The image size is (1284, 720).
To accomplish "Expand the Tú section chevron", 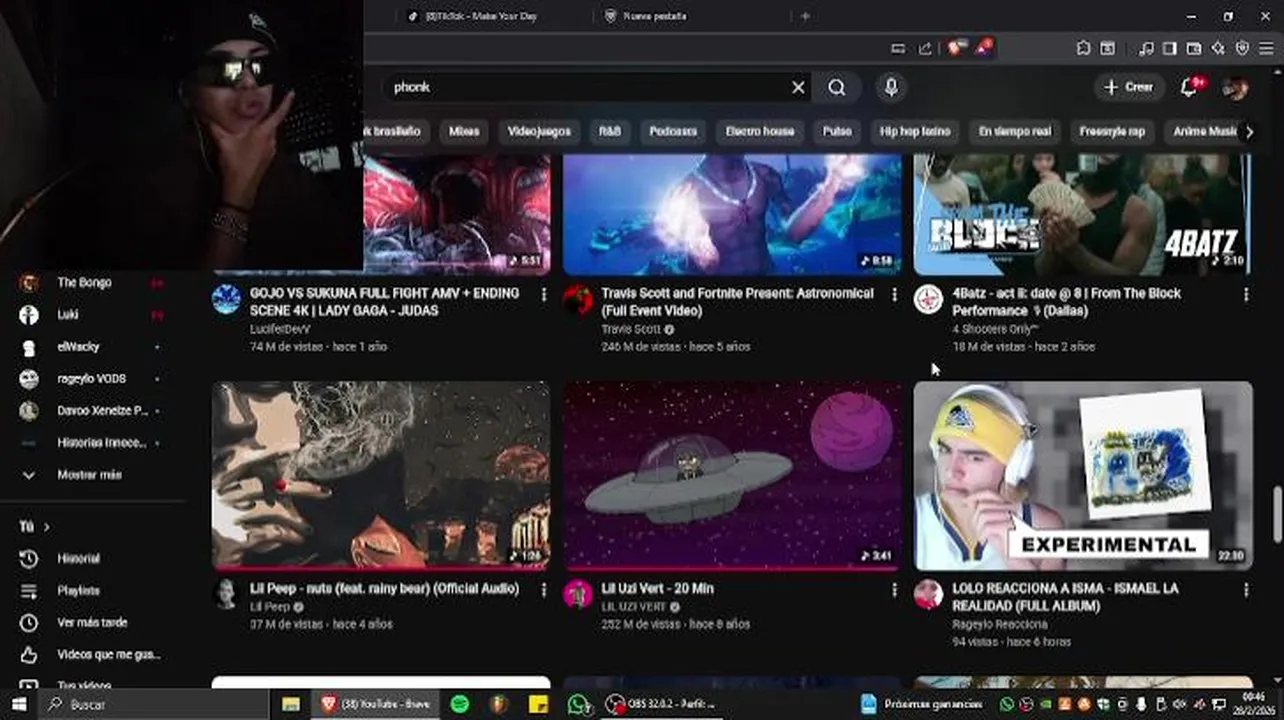I will pos(46,527).
